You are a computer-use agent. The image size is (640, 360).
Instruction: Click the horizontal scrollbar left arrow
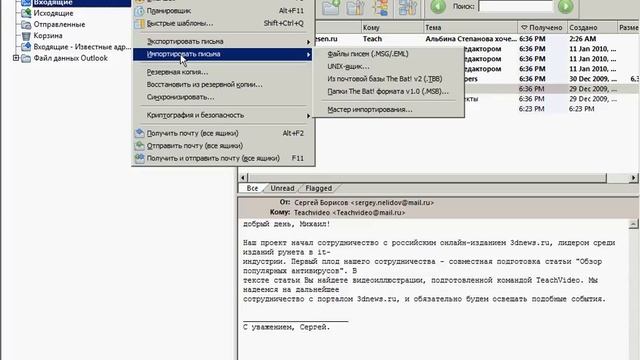(x=243, y=178)
